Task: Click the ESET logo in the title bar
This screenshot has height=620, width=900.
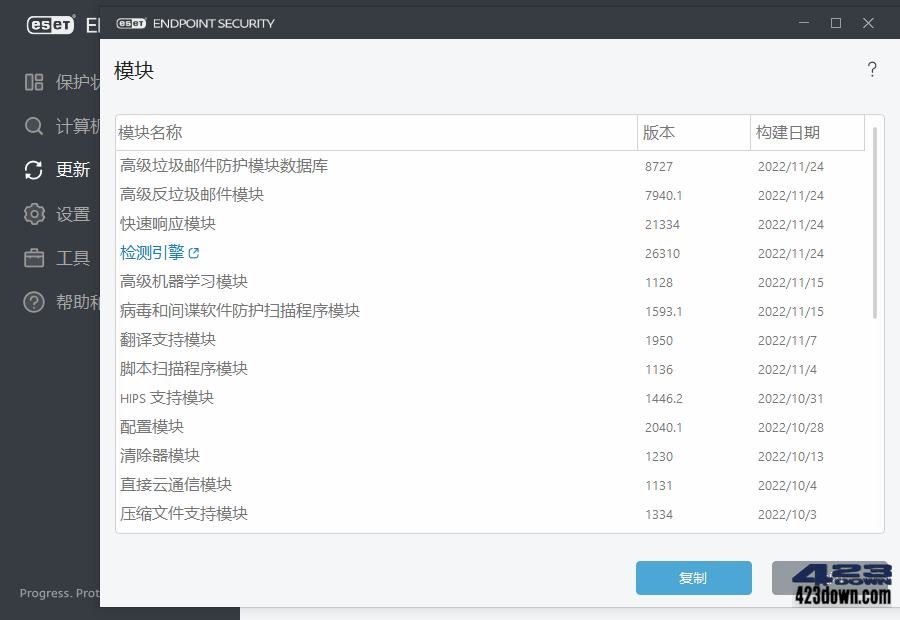Action: [131, 22]
